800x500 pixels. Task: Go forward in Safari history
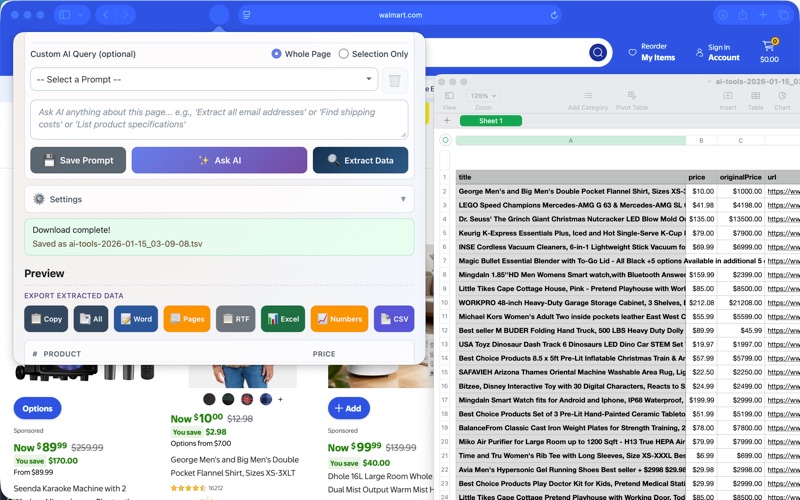pos(125,15)
